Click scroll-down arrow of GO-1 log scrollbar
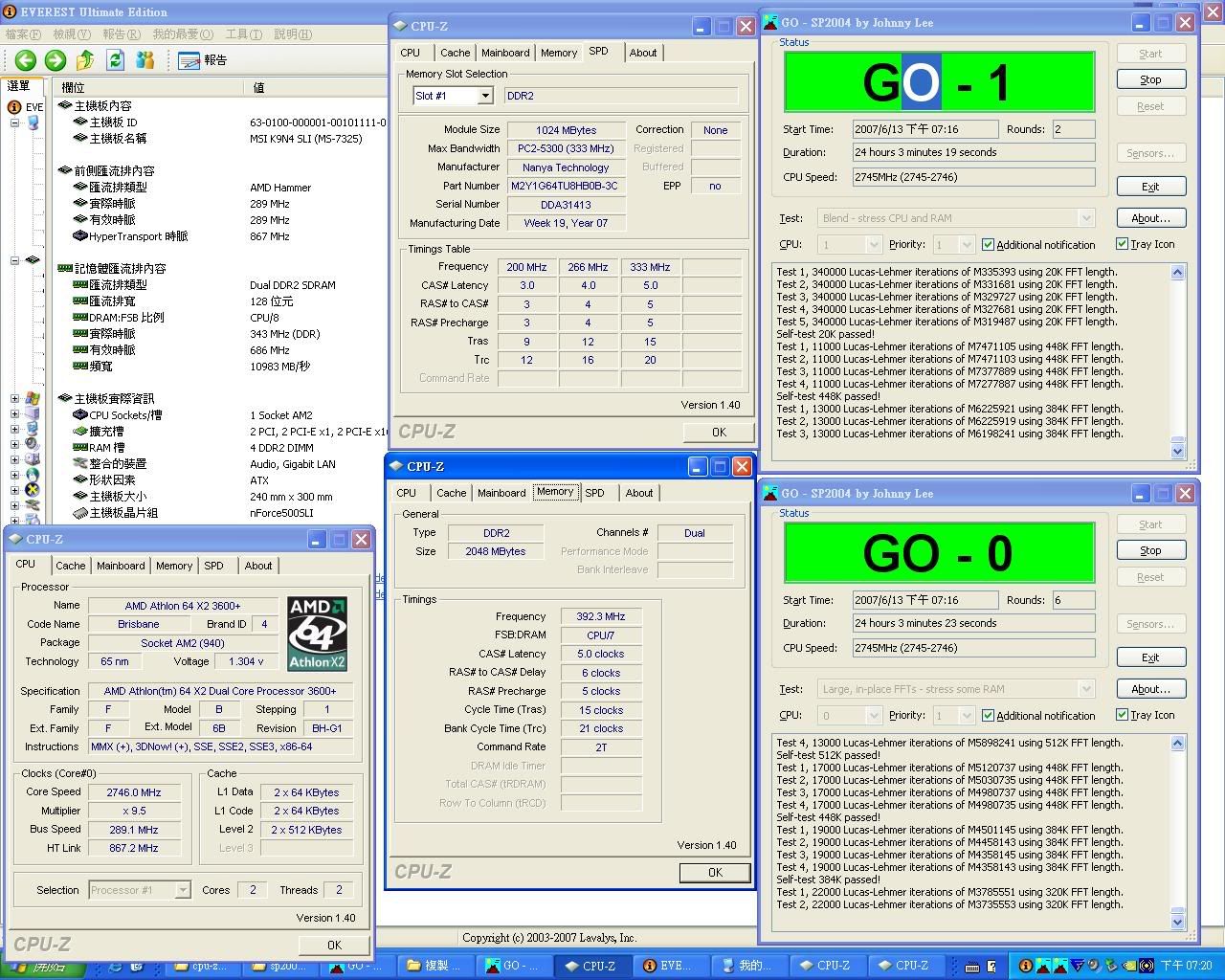 1177,451
